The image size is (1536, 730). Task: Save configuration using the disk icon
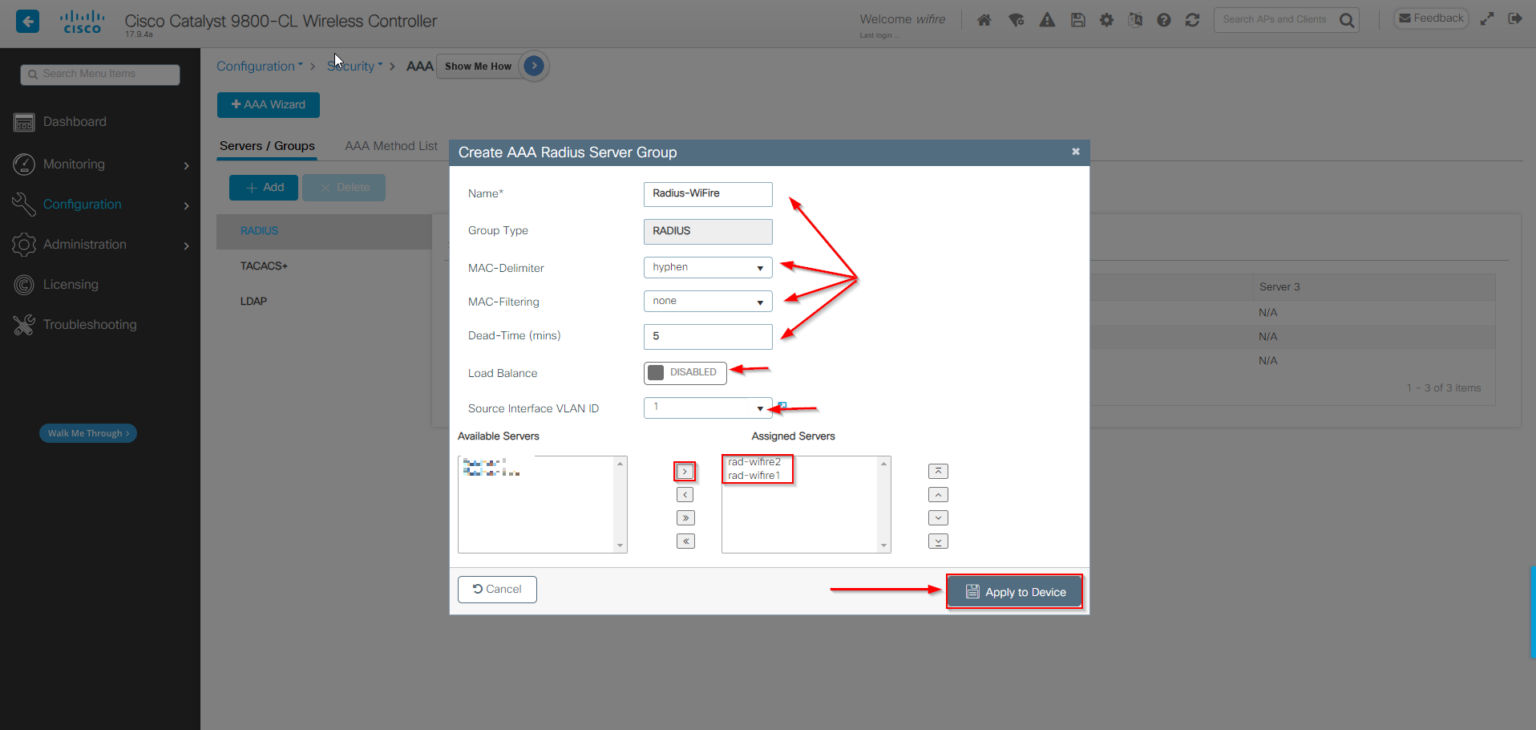(1077, 18)
